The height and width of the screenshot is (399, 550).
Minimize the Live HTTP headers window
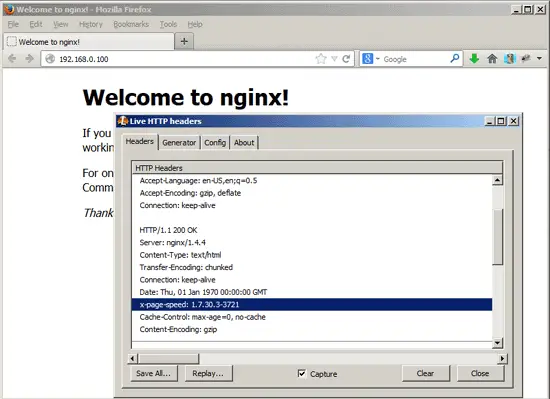click(490, 121)
